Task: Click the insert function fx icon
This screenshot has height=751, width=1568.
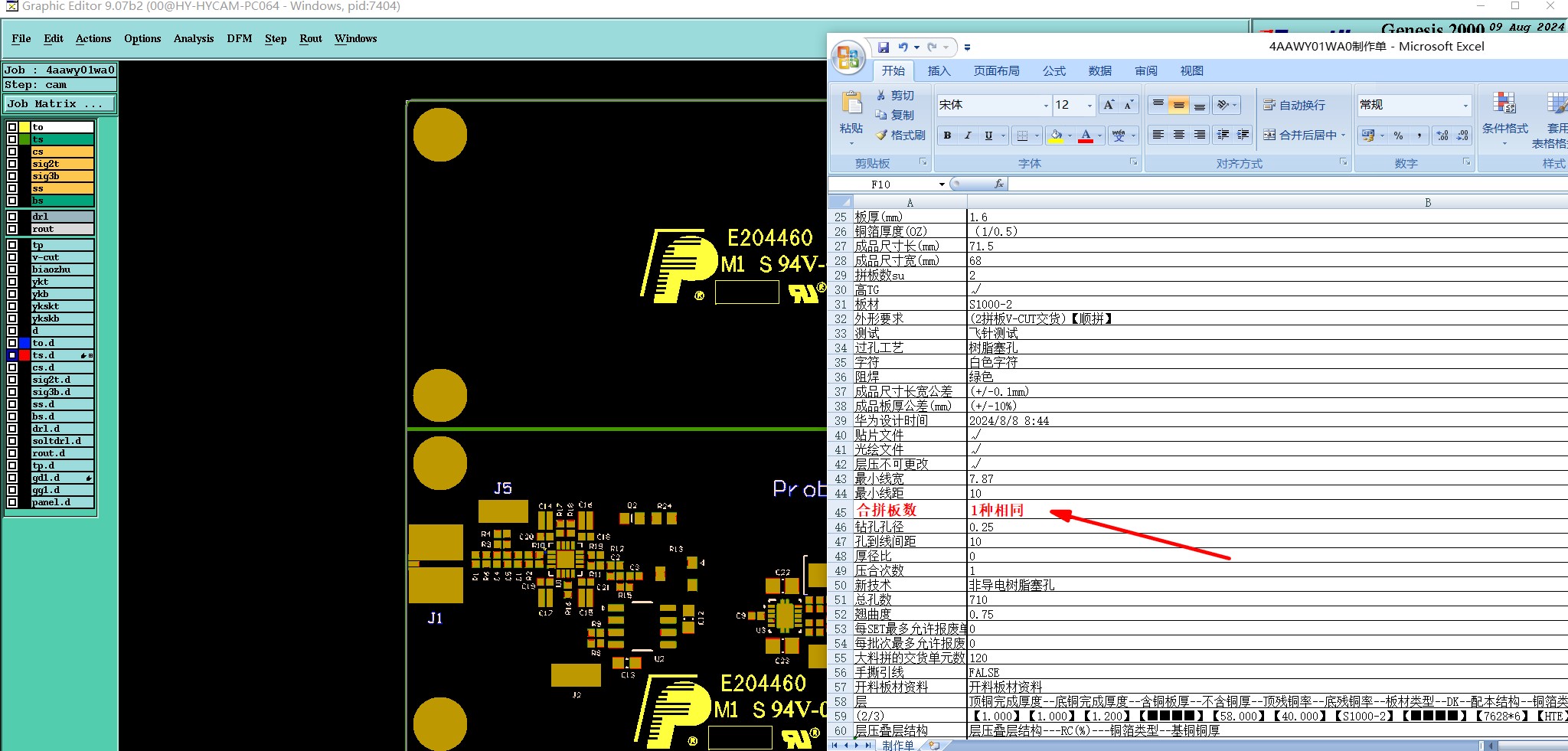Action: pyautogui.click(x=998, y=184)
